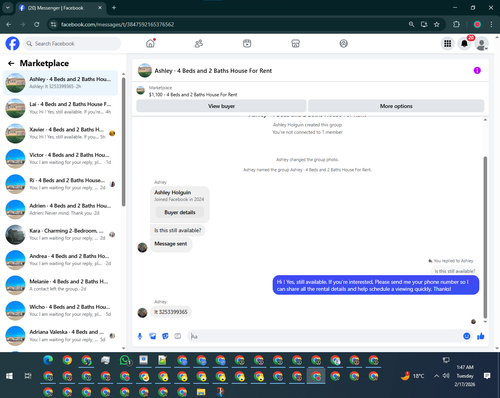Image resolution: width=500 pixels, height=398 pixels.
Task: Click the chat messages scrollbar
Action: [485, 237]
